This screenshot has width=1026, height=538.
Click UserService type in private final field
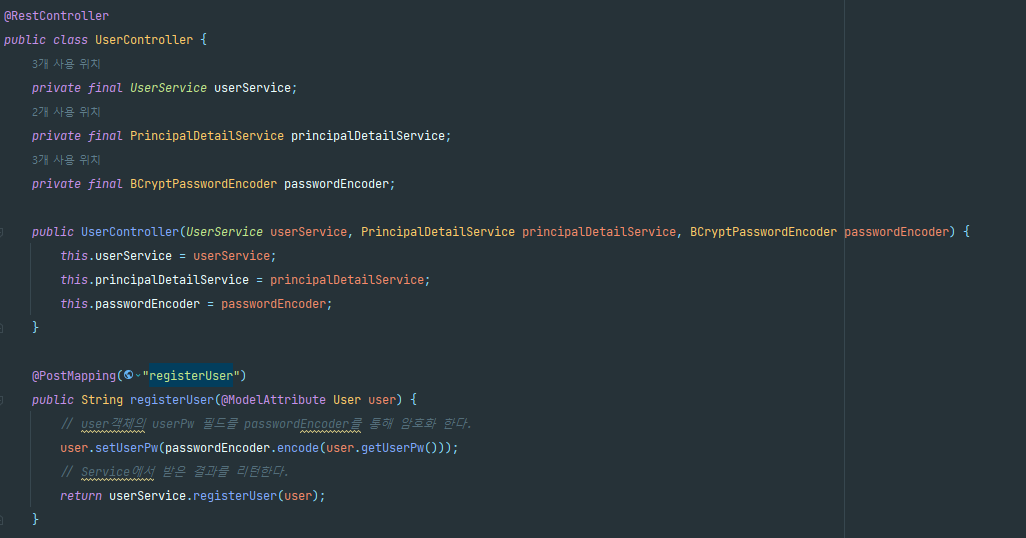tap(168, 88)
